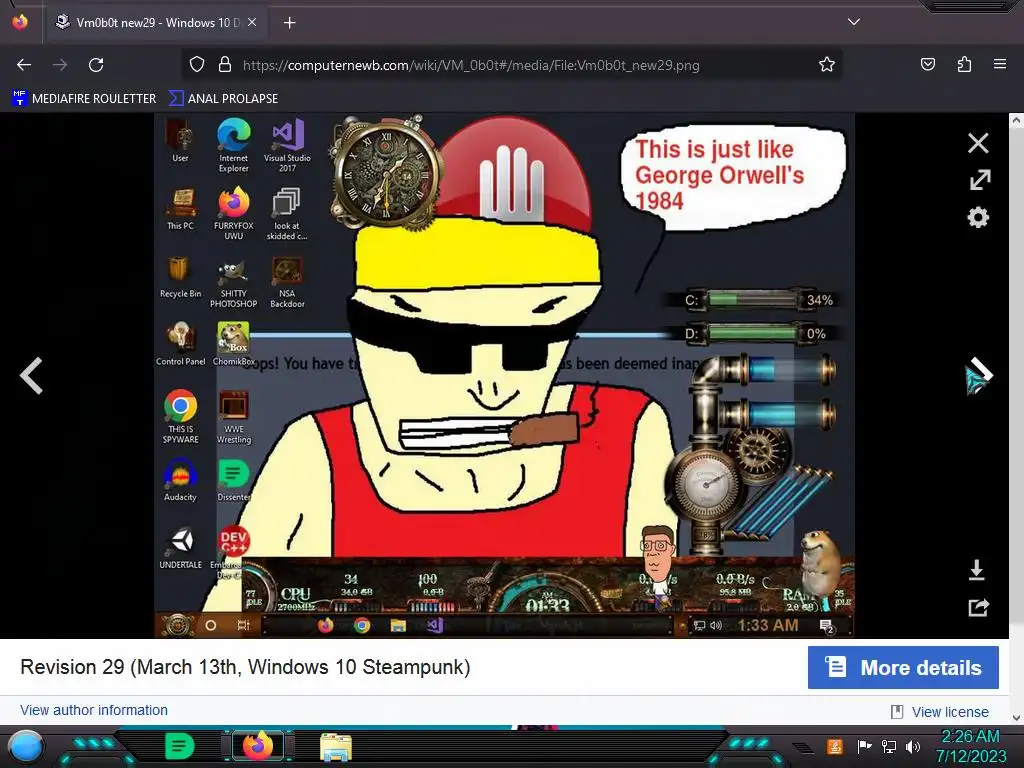View site security padlock info
Screen dimensions: 1024x768
point(225,65)
